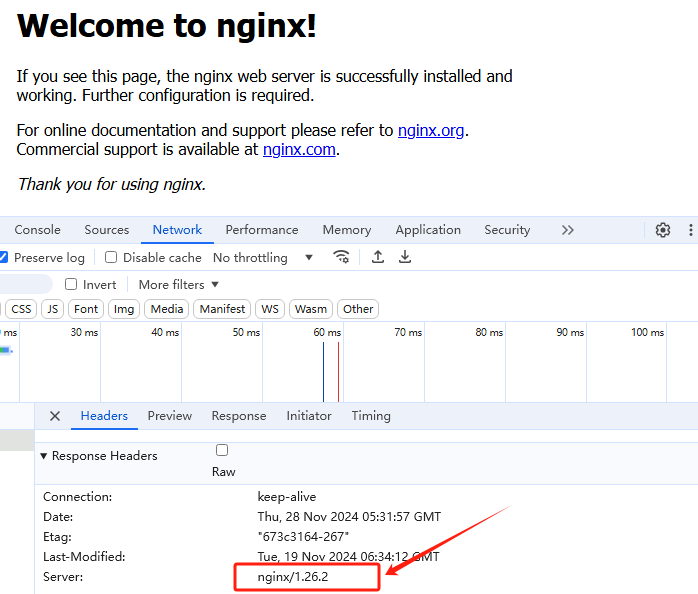Check the Invert filter checkbox

71,284
